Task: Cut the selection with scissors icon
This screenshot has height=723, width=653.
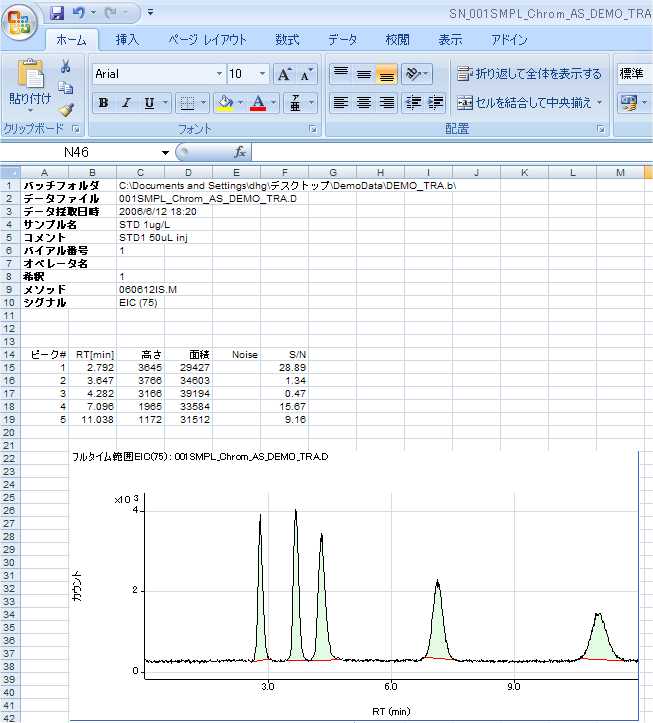Action: [x=65, y=66]
